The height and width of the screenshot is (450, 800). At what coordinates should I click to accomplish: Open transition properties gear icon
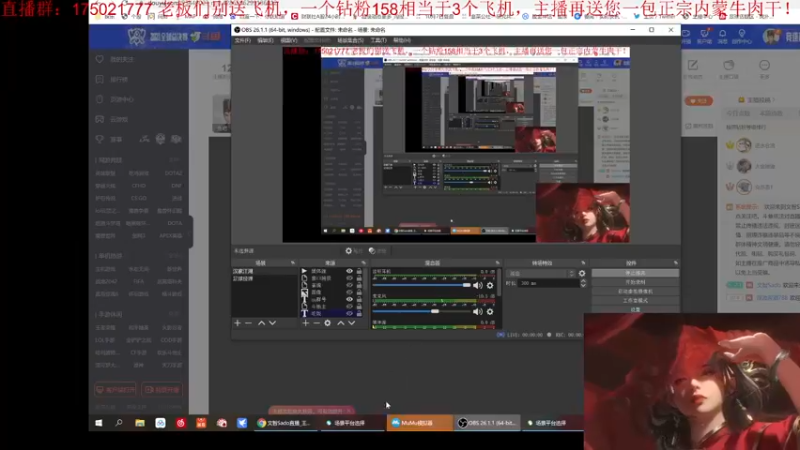click(582, 273)
